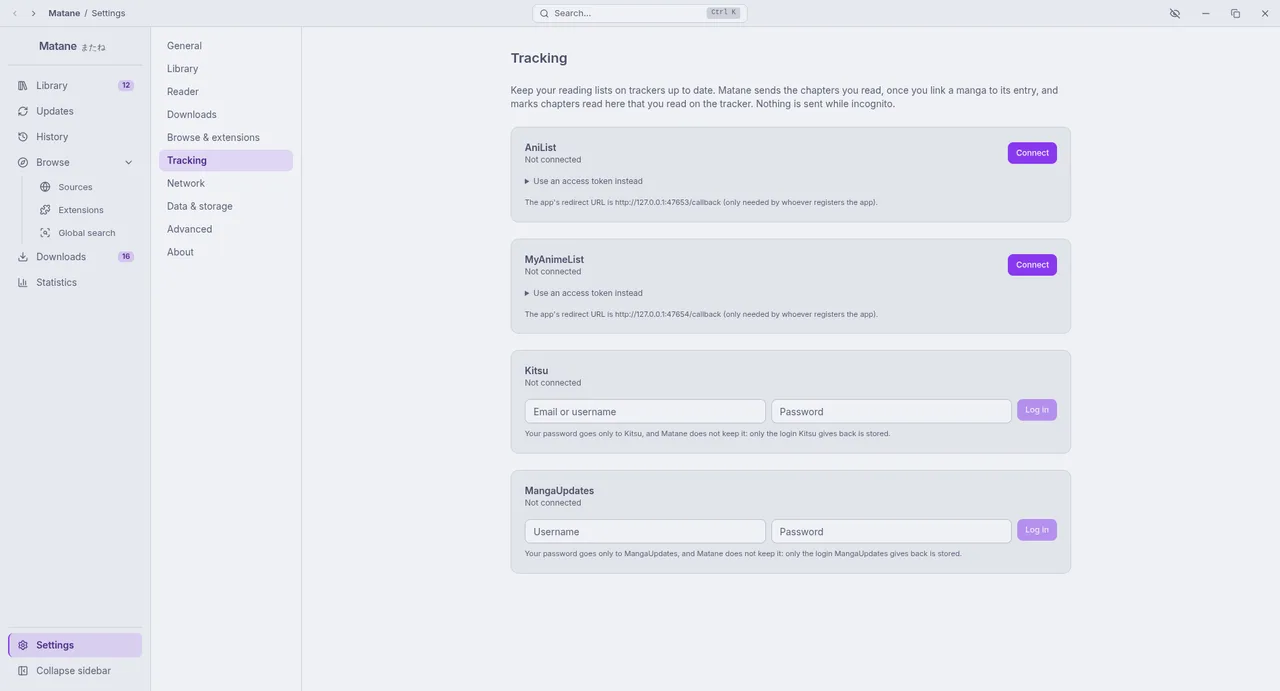
Task: Connect the AniList tracker
Action: (x=1032, y=153)
